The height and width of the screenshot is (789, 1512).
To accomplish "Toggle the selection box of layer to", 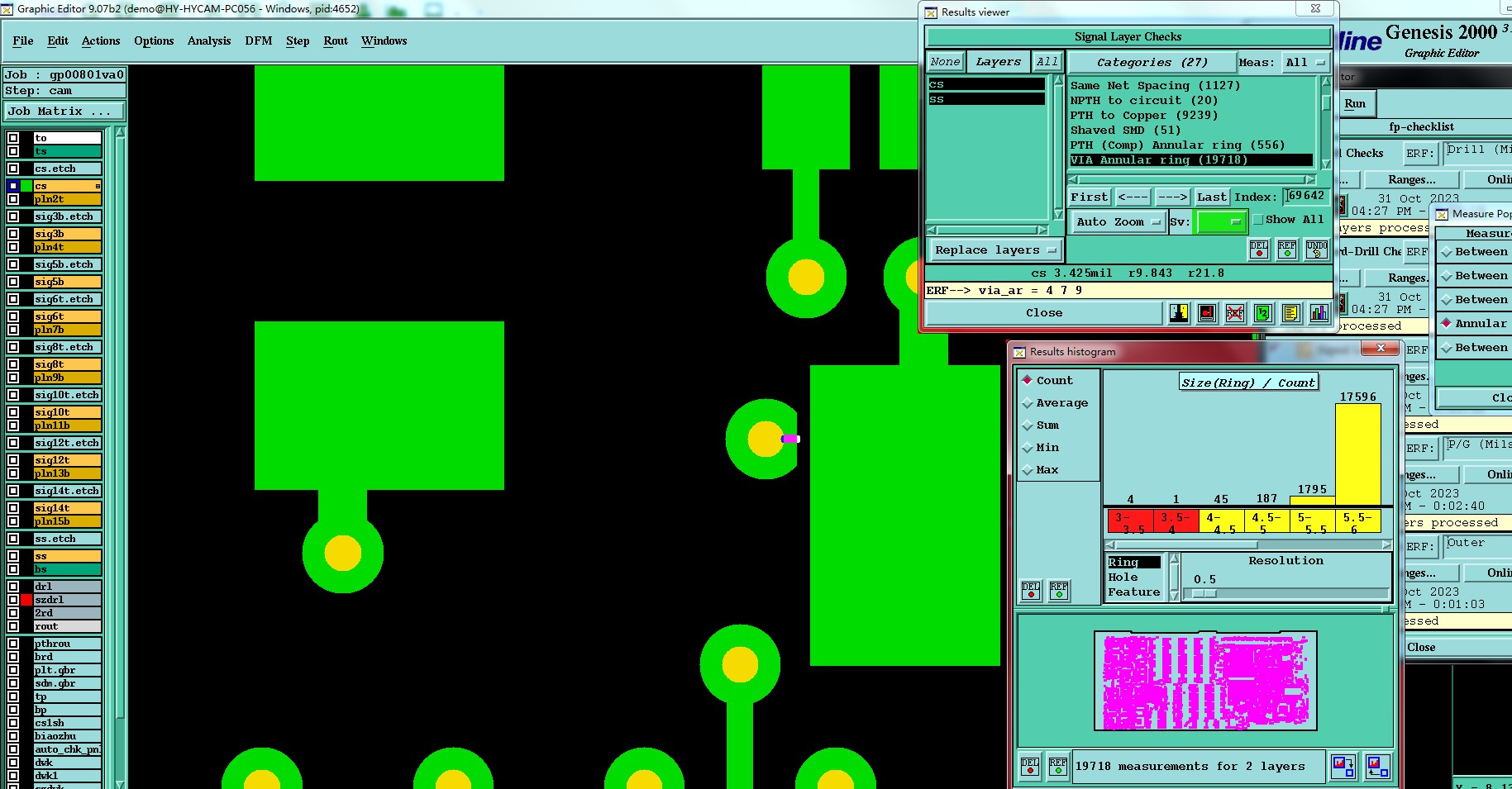I will pos(13,138).
